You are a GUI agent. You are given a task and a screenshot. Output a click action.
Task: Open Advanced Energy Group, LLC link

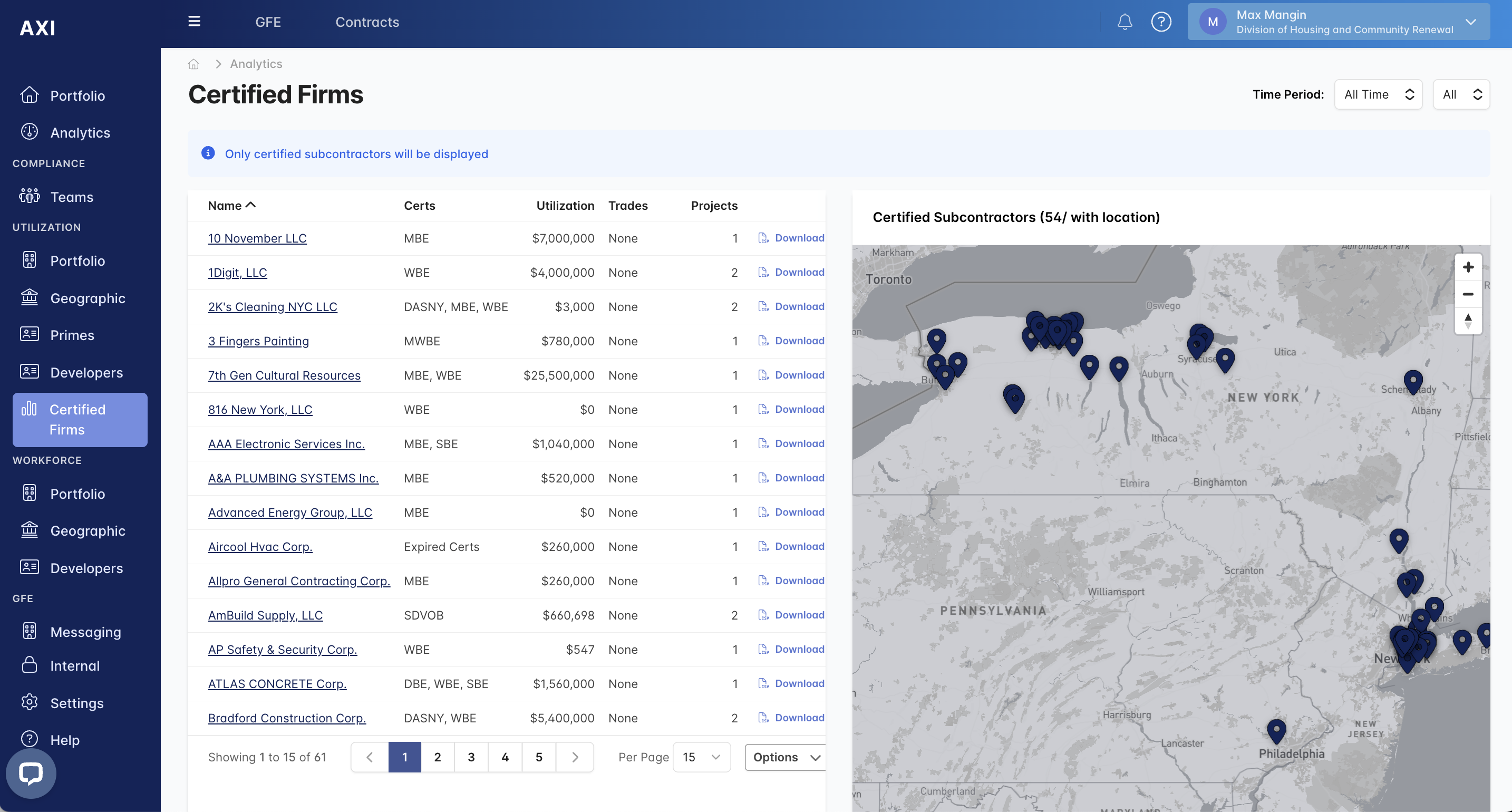290,512
